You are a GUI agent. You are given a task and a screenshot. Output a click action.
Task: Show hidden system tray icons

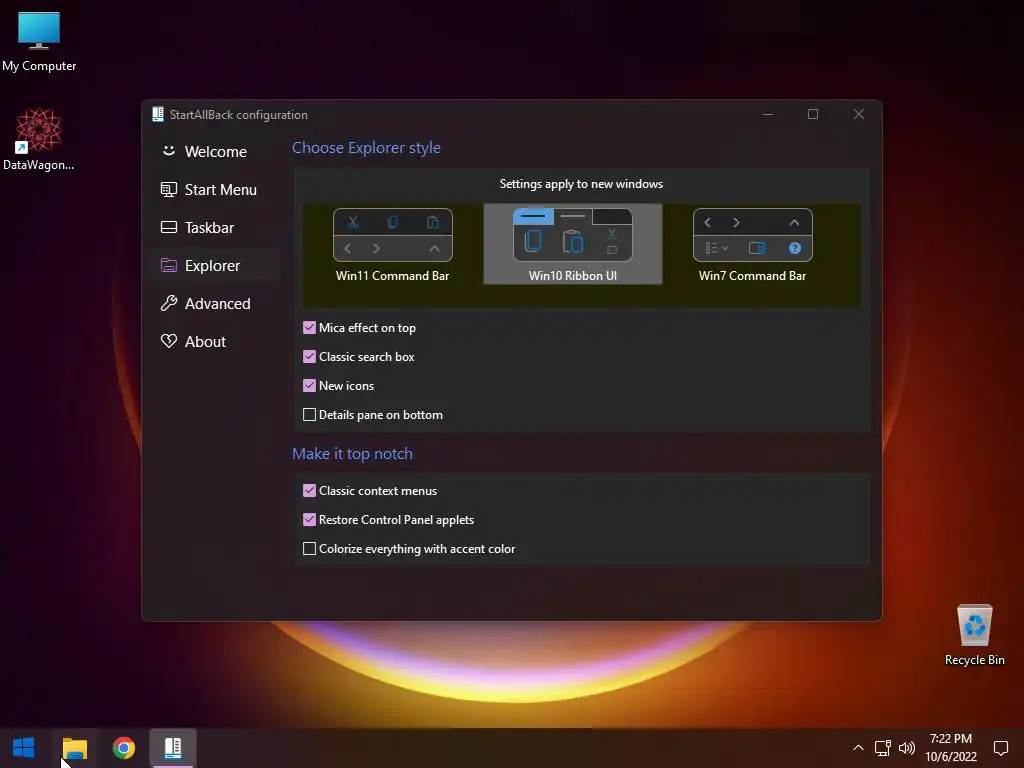[x=858, y=748]
